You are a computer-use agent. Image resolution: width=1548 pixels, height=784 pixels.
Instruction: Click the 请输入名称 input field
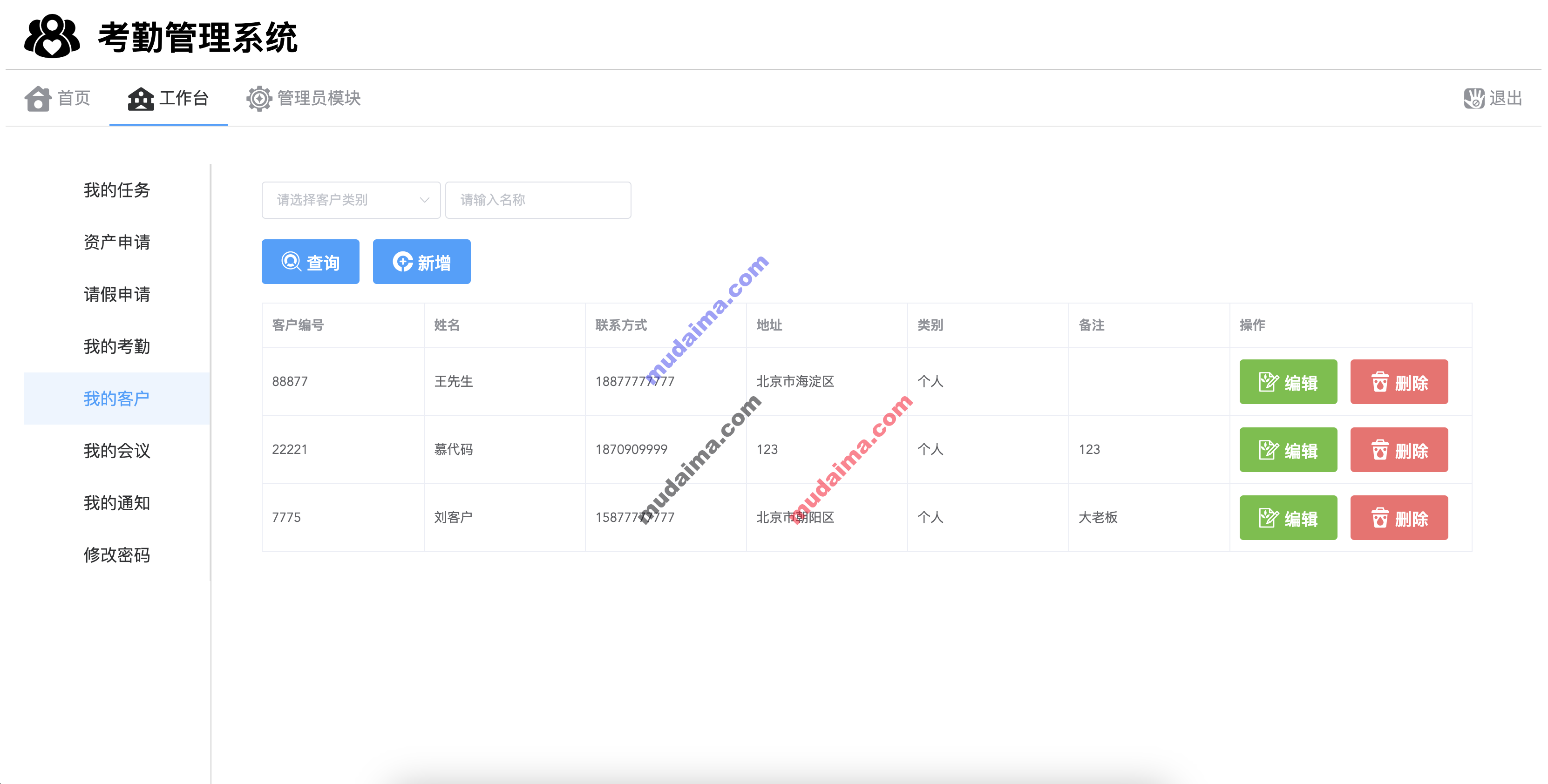[538, 200]
